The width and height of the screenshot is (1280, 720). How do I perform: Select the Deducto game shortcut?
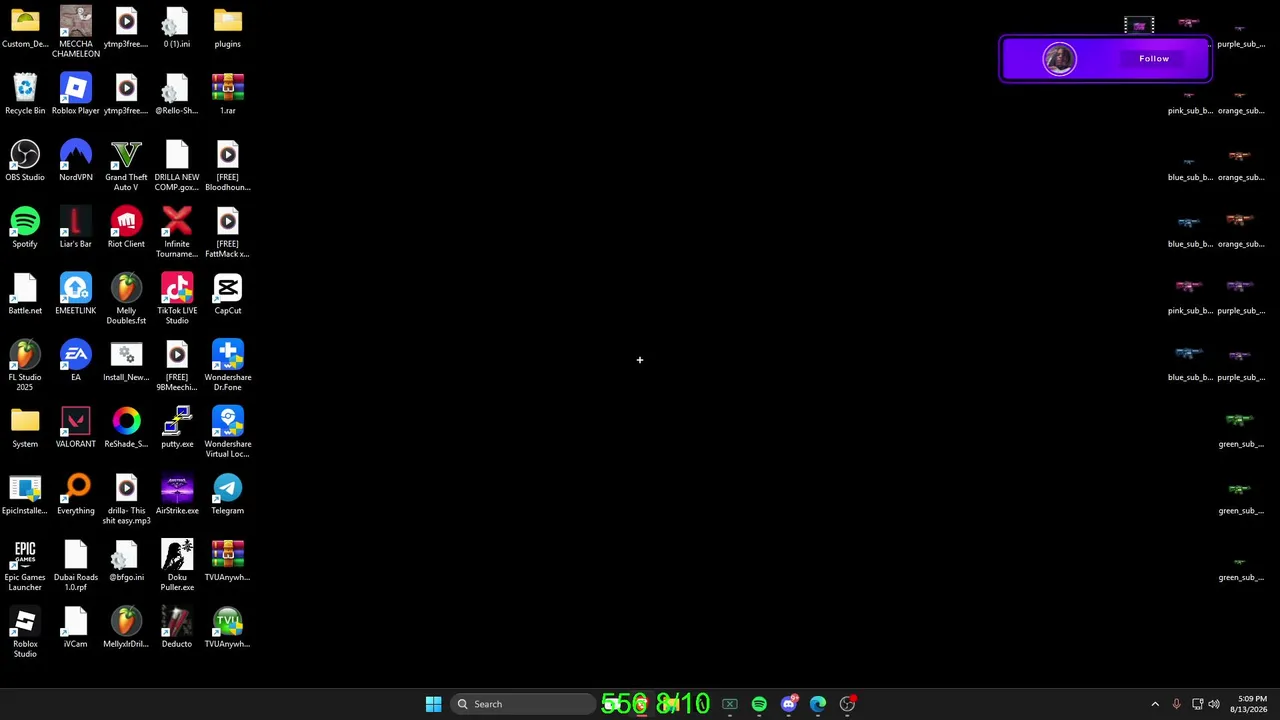pyautogui.click(x=177, y=628)
